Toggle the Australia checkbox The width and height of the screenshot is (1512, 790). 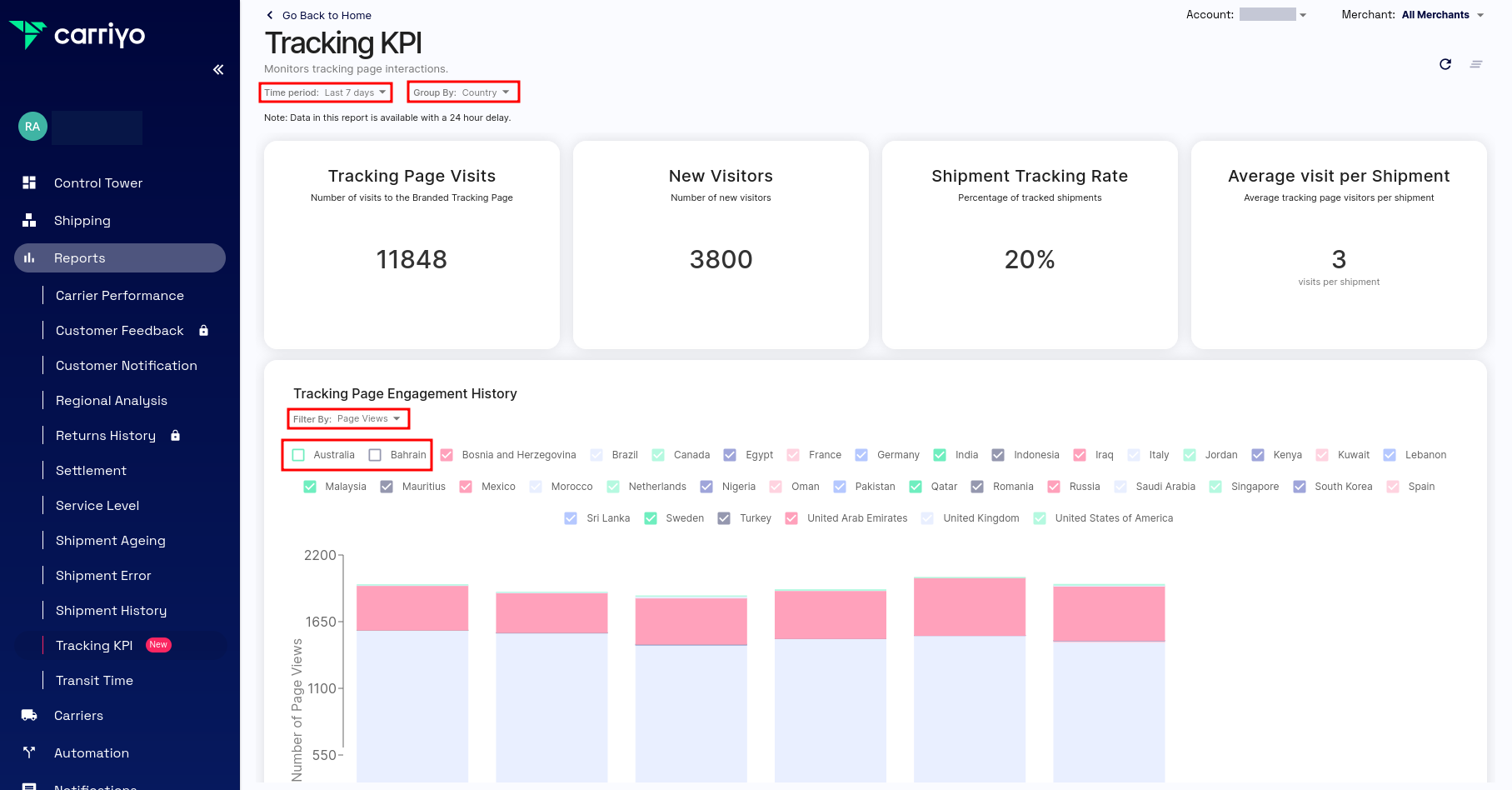coord(298,455)
